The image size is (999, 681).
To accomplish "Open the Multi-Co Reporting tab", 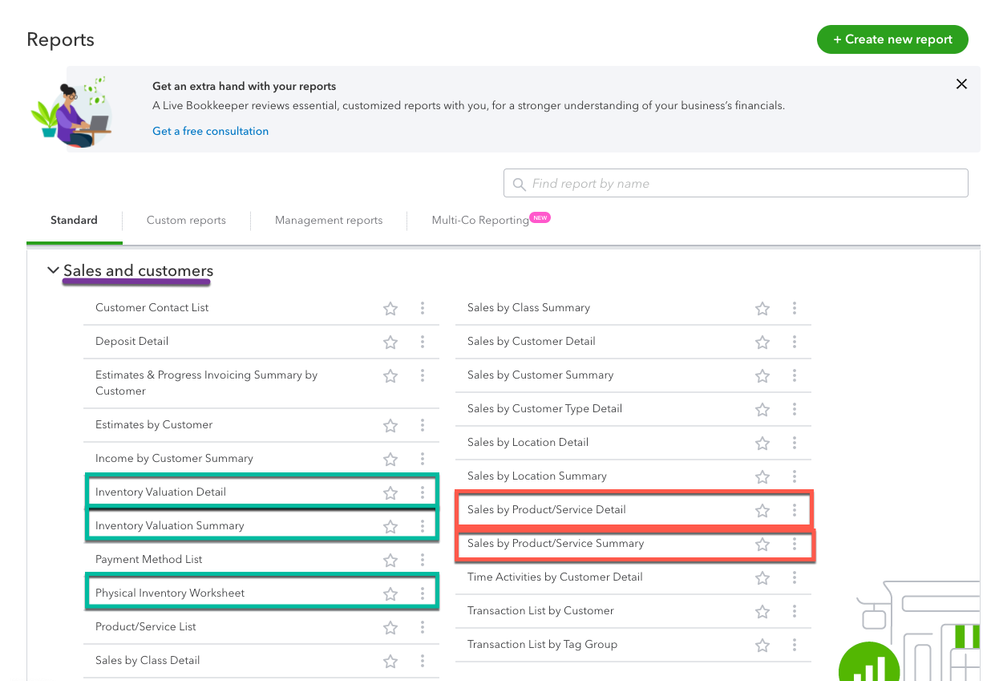I will (477, 220).
